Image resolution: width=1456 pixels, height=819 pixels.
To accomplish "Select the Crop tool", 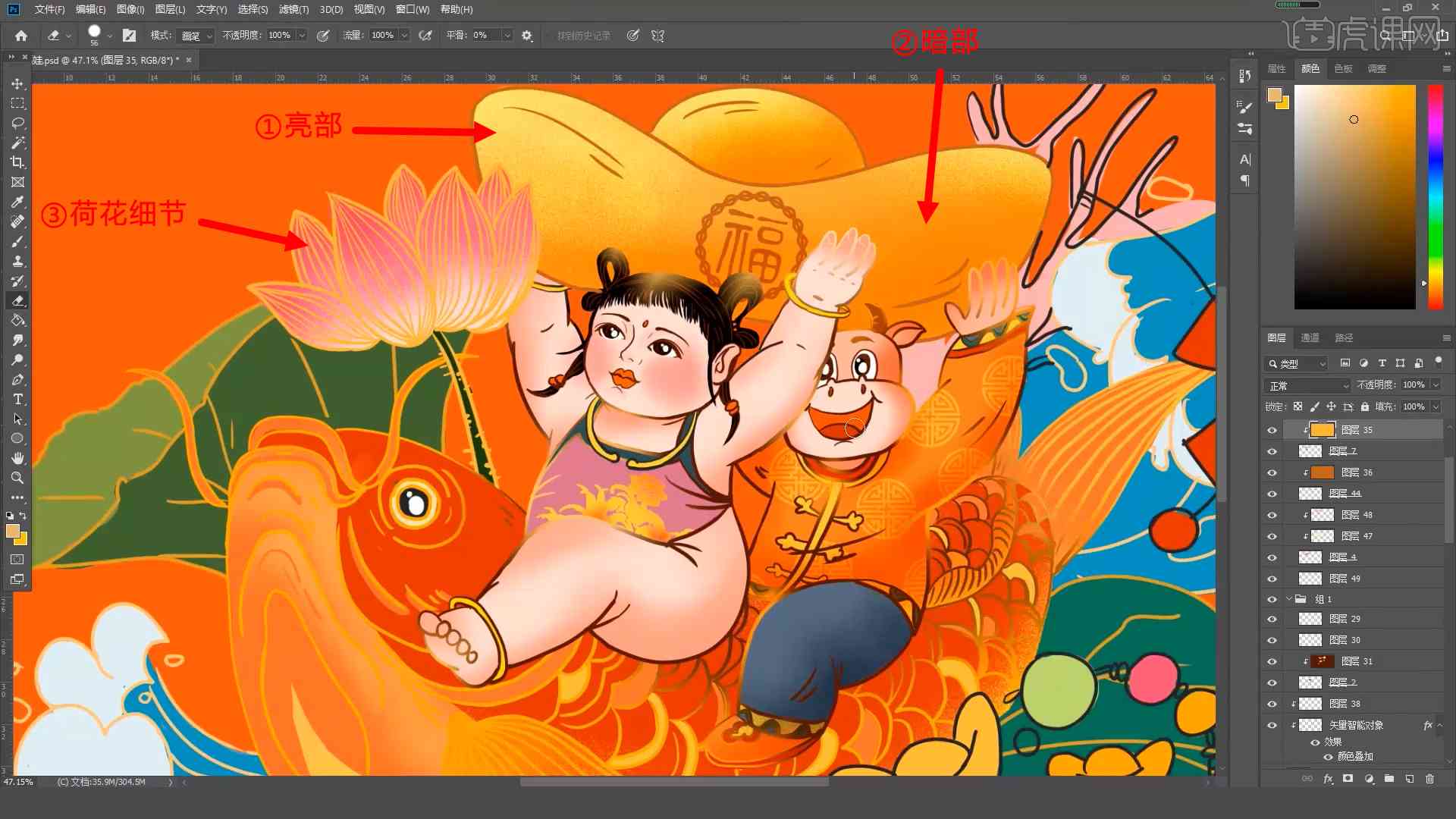I will point(17,162).
